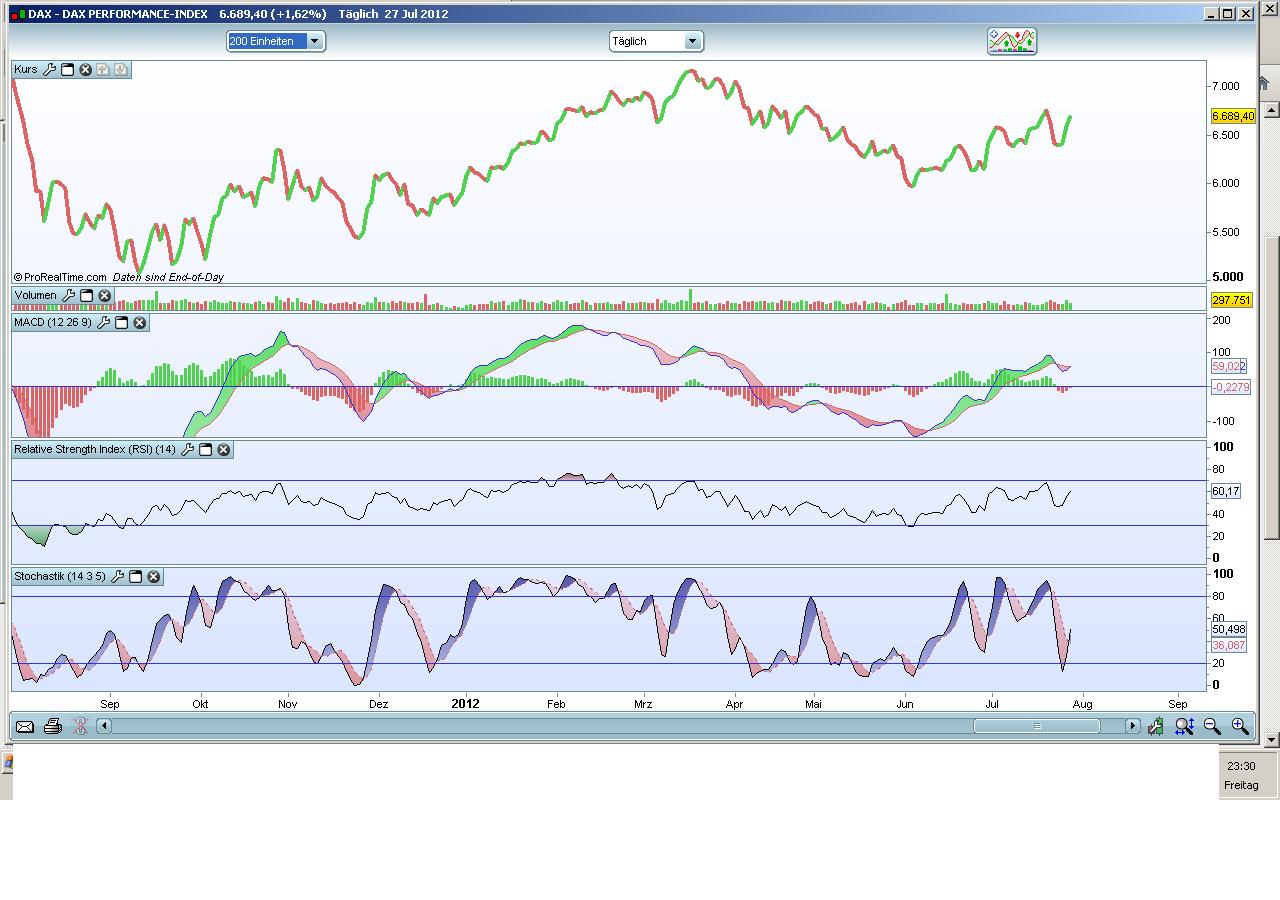Click the volume value tag 297.751
Viewport: 1280px width, 900px height.
(1232, 300)
